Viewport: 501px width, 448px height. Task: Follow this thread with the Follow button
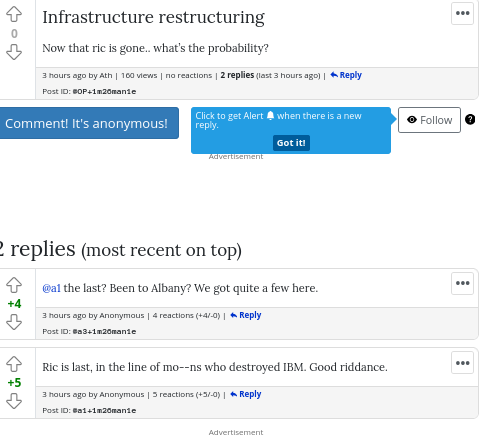[429, 120]
